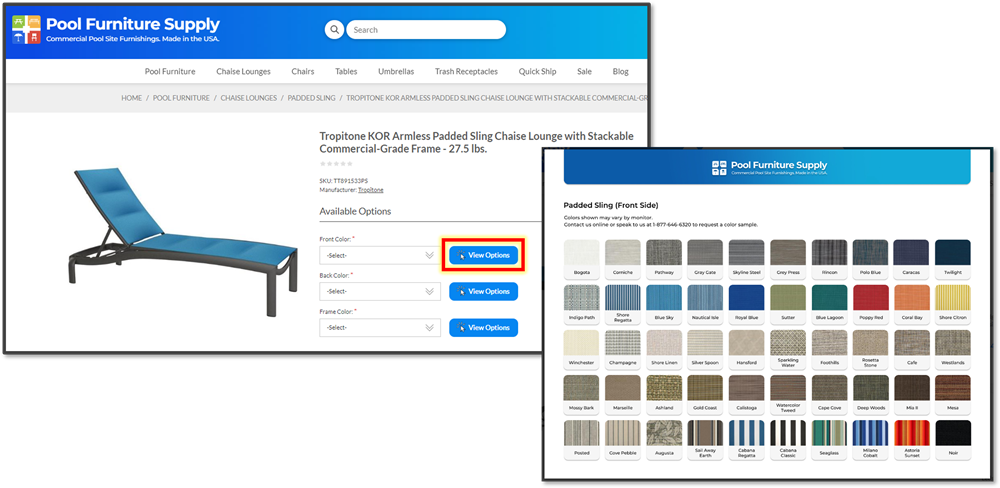Select the Mesa color swatch
1000x488 pixels.
(953, 395)
